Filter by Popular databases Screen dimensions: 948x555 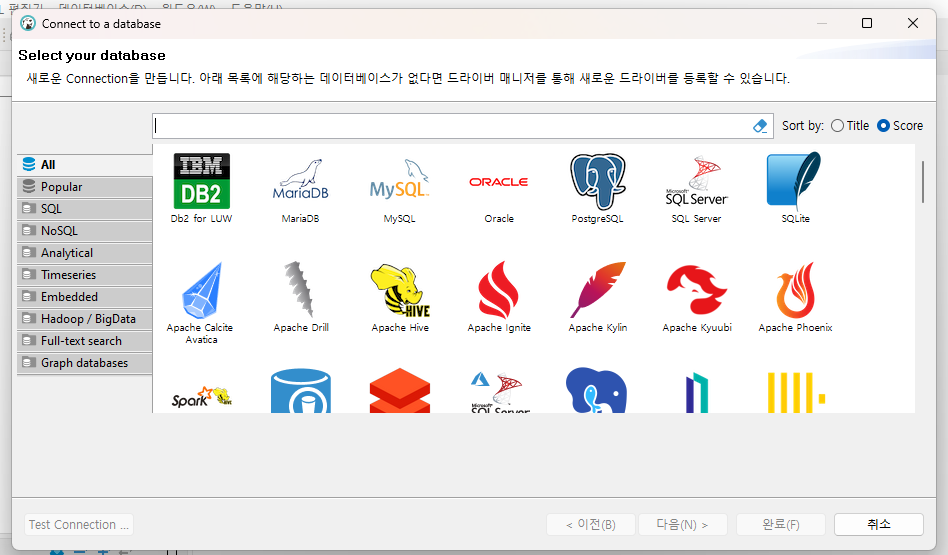[x=85, y=187]
